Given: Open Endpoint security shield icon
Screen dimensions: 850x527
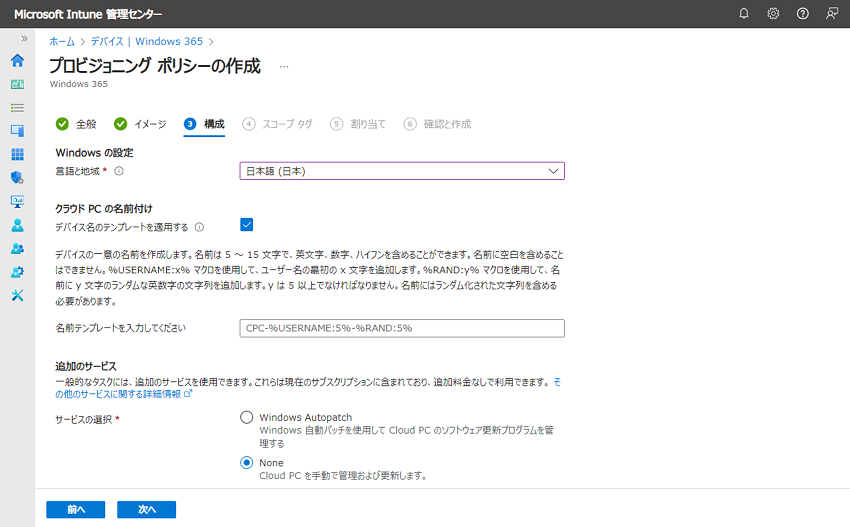Looking at the screenshot, I should point(17,177).
